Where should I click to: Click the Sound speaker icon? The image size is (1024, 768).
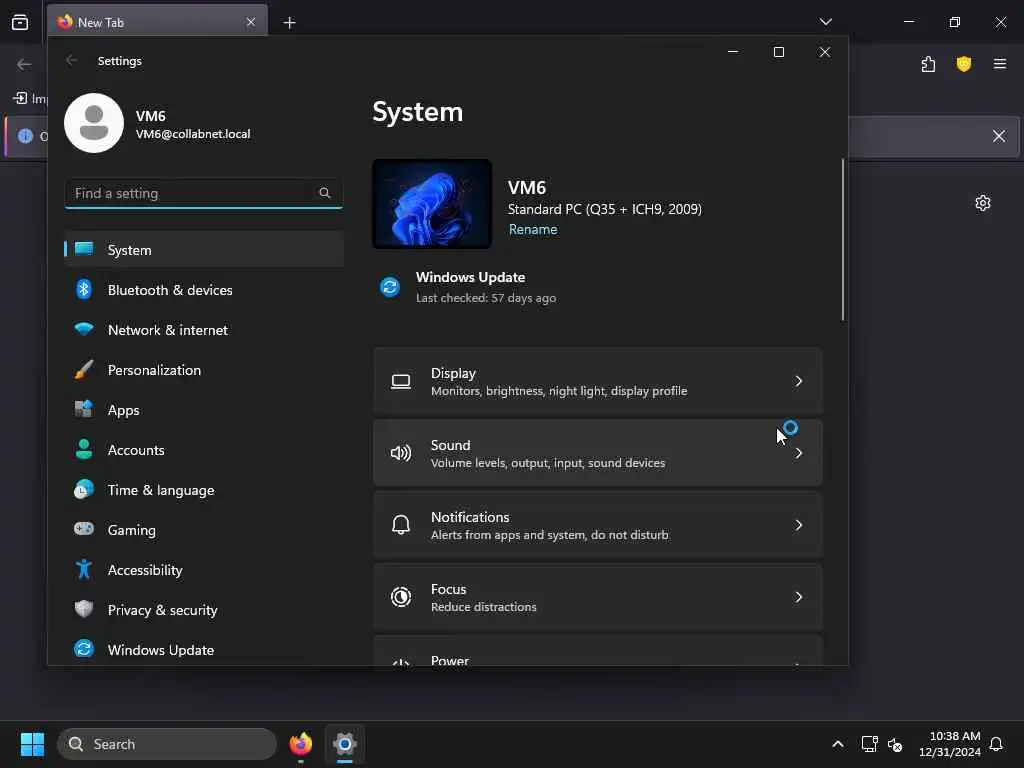(x=401, y=453)
